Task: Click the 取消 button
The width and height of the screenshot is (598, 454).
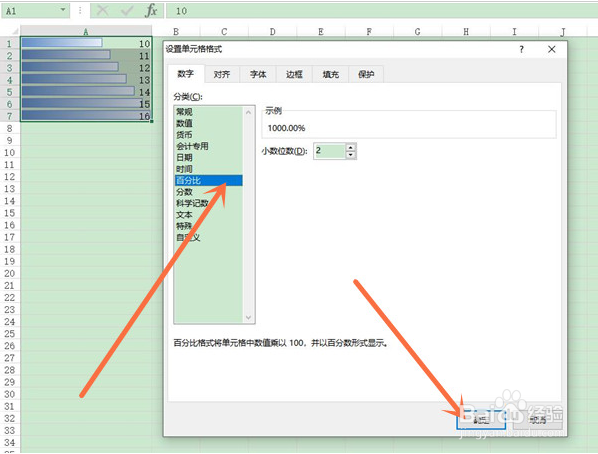Action: 538,420
